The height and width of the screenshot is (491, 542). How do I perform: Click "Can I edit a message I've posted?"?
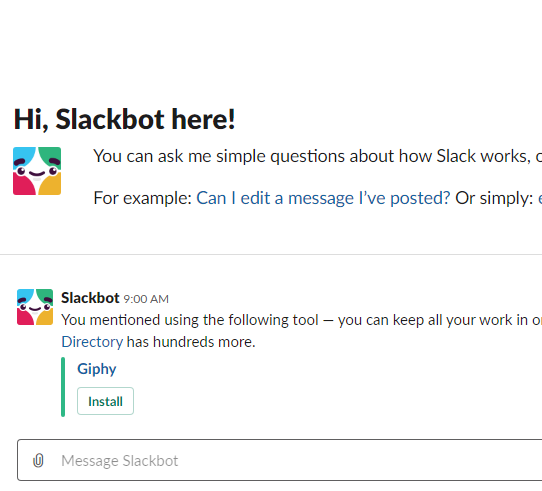tap(323, 198)
